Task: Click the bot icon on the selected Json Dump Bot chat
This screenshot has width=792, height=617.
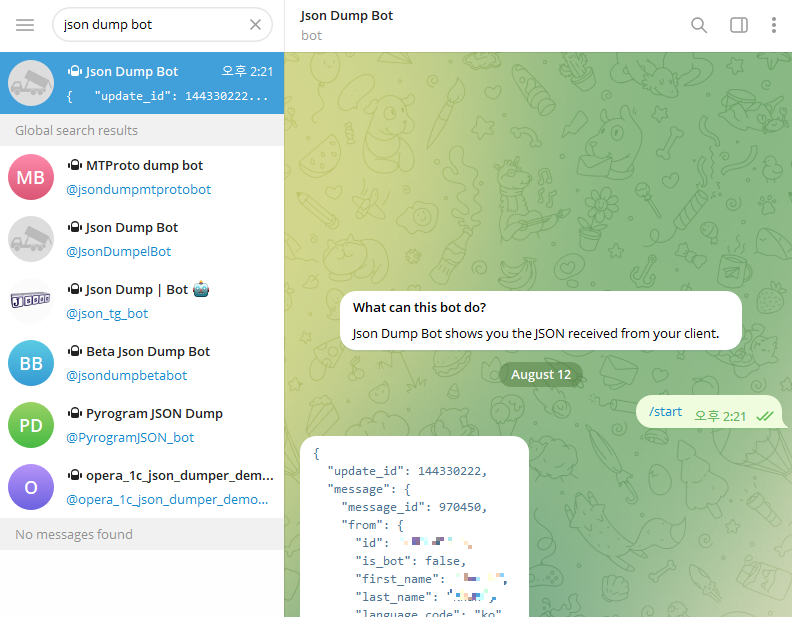Action: [x=74, y=71]
